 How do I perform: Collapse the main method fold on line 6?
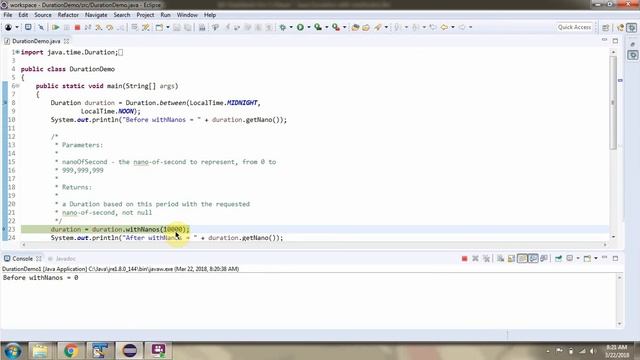coord(17,86)
